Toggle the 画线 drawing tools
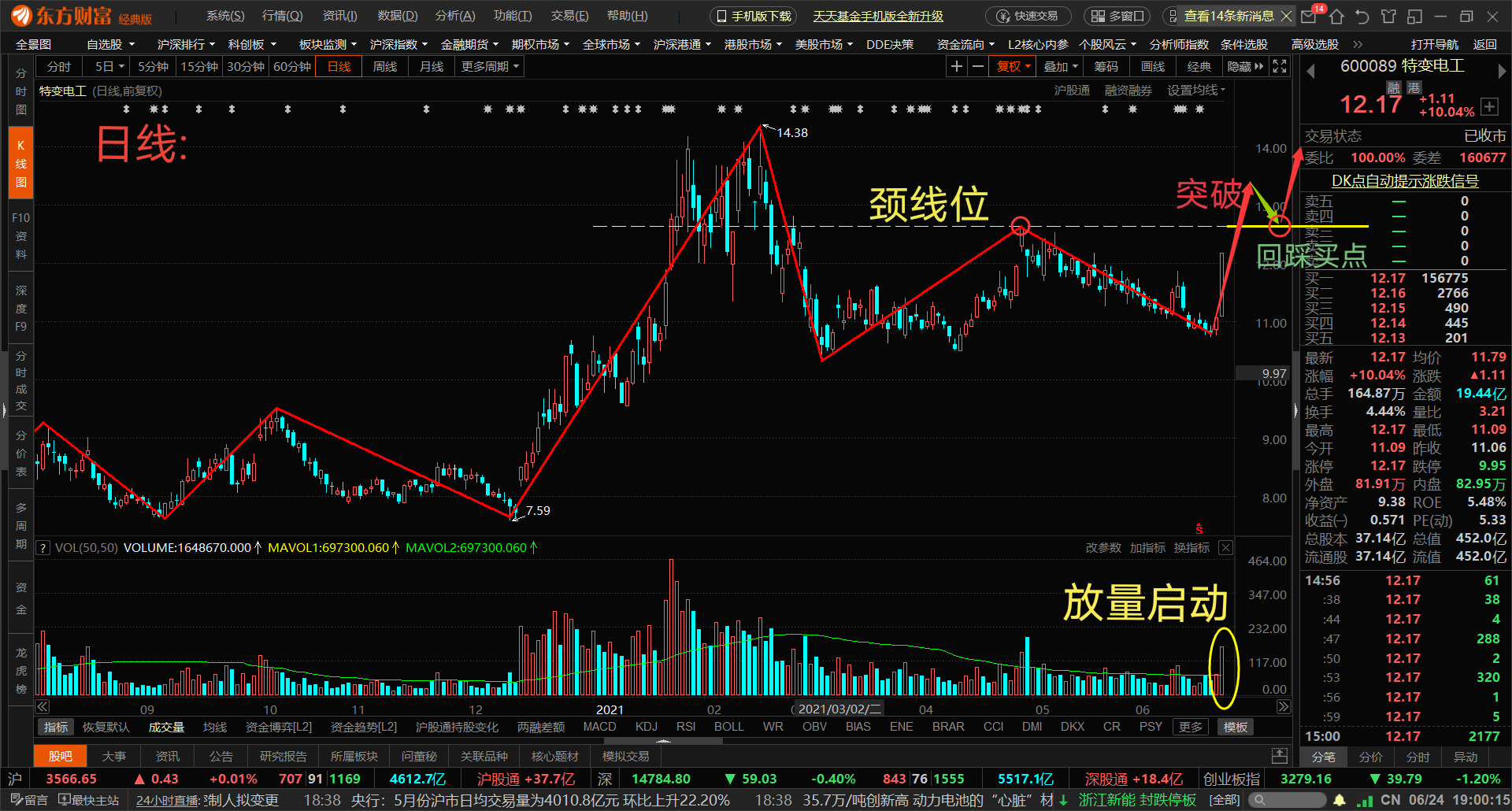 pos(1153,67)
